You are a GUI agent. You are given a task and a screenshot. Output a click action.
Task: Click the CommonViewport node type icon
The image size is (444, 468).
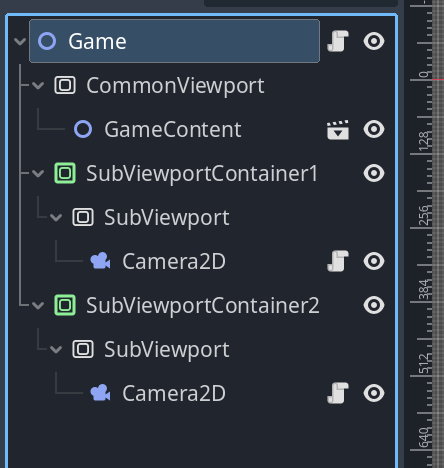(65, 85)
